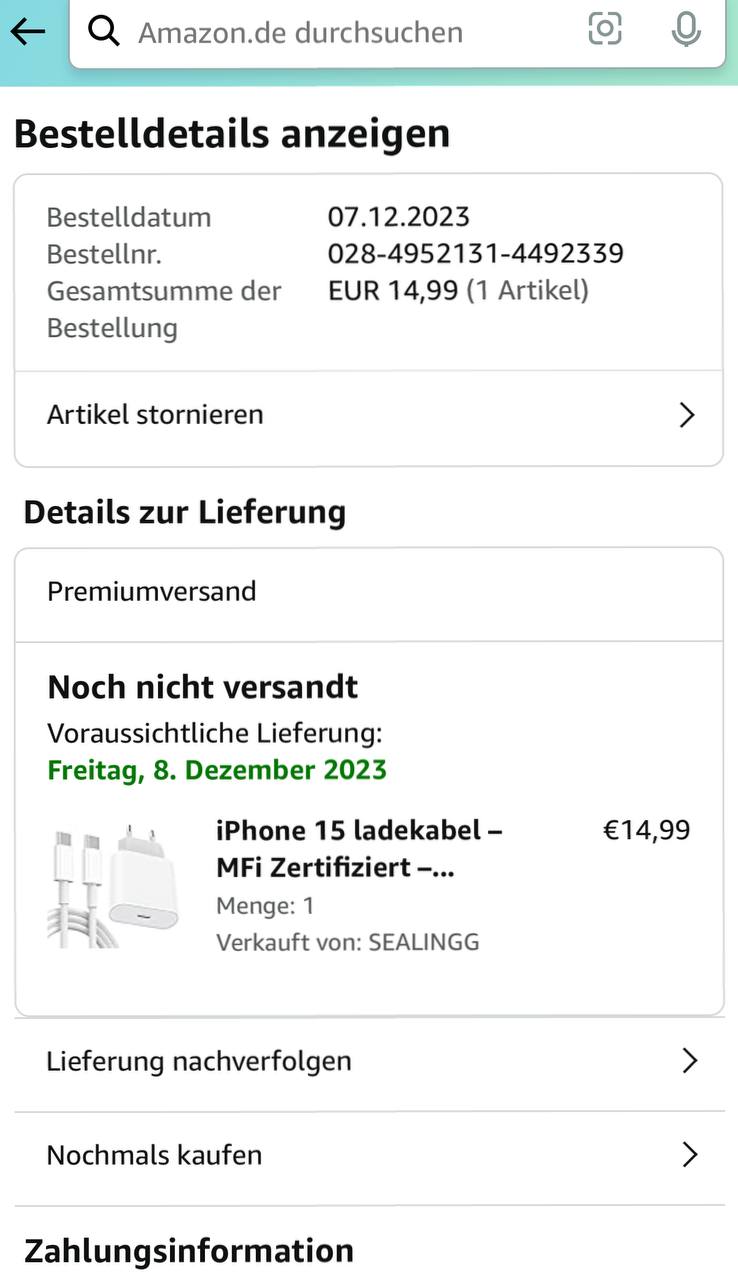
Task: Open the iPhone 15 ladekabel product title
Action: coord(359,849)
